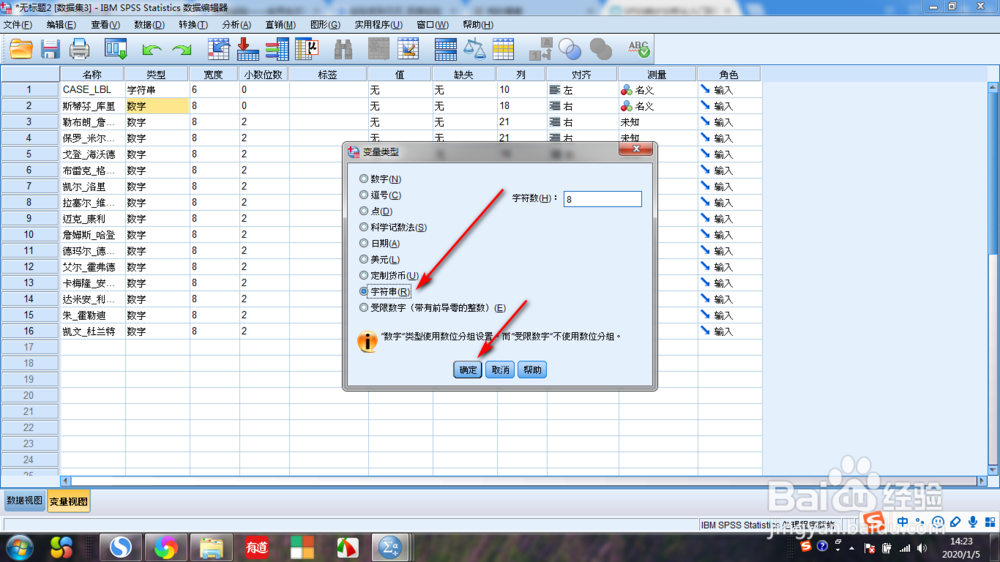The image size is (1000, 562).
Task: Open the 转换(T) menu
Action: click(193, 25)
